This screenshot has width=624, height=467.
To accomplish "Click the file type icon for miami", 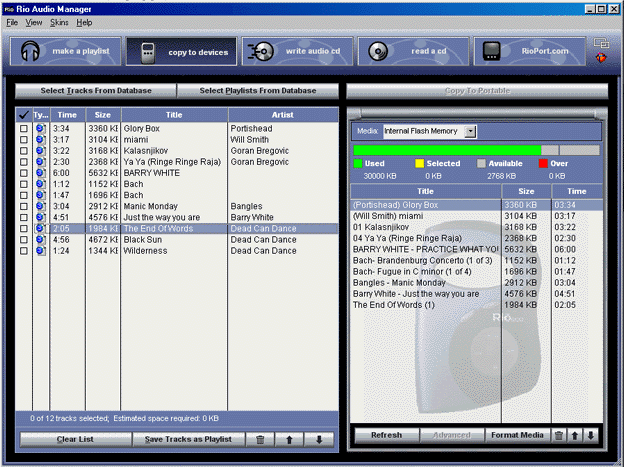I will click(41, 140).
